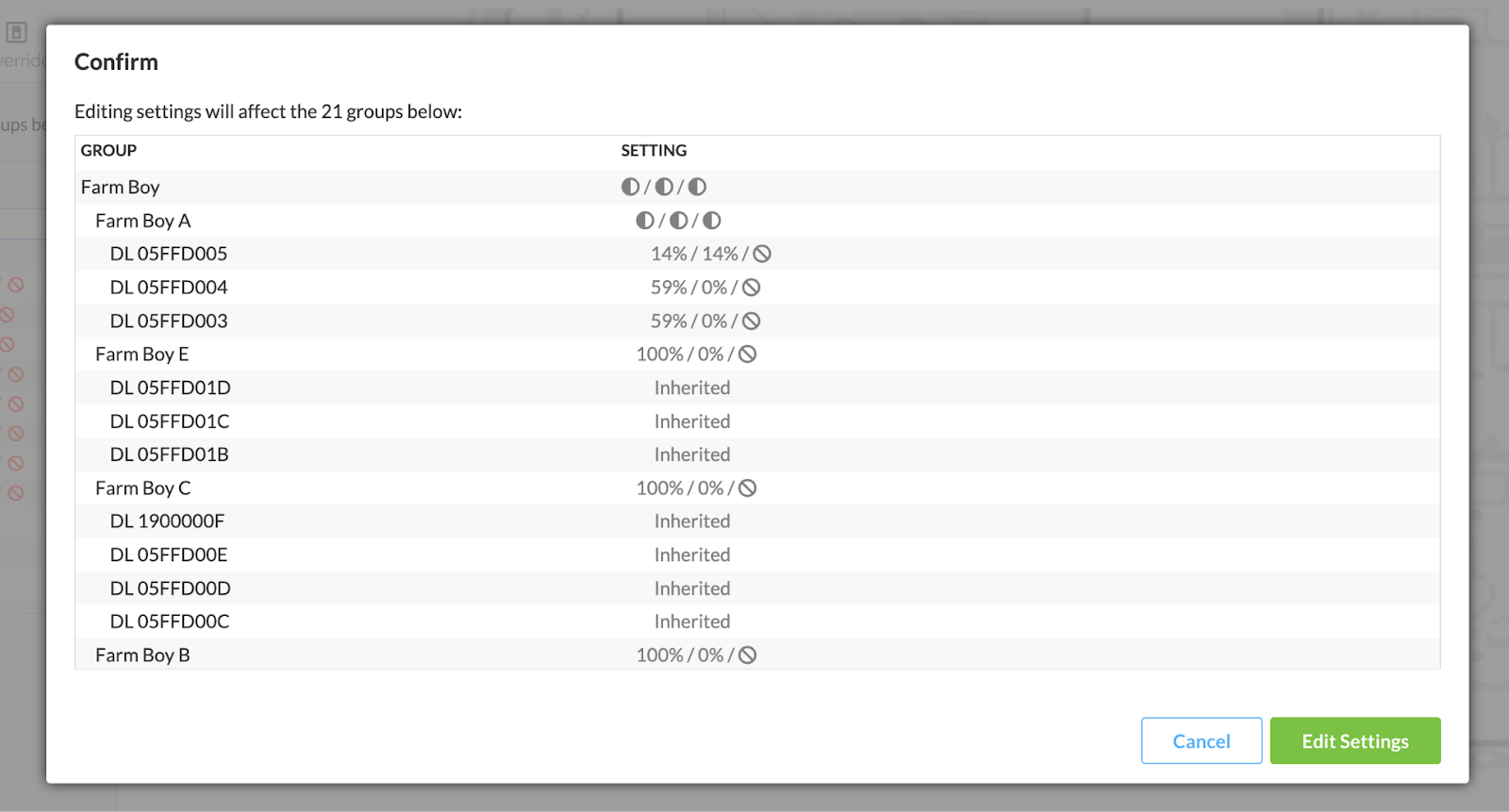Select the Farm Boy A group row
The width and height of the screenshot is (1509, 812).
[x=142, y=221]
